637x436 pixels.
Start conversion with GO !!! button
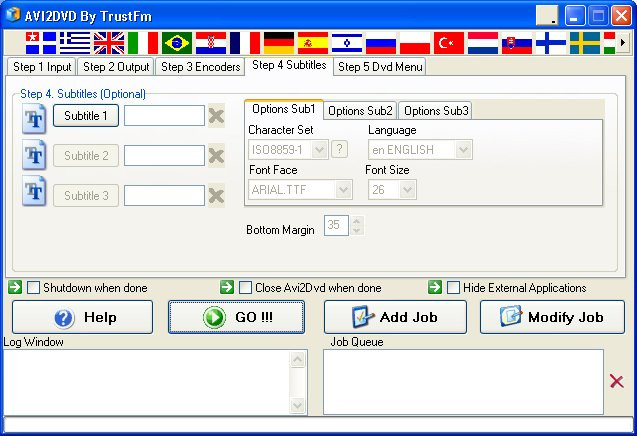pos(236,317)
